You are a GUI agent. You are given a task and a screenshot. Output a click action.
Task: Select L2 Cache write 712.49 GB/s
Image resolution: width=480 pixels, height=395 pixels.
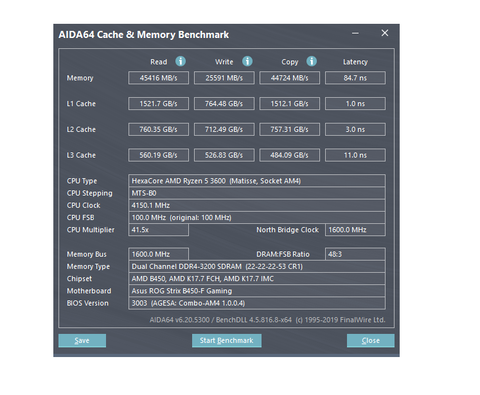pyautogui.click(x=224, y=129)
